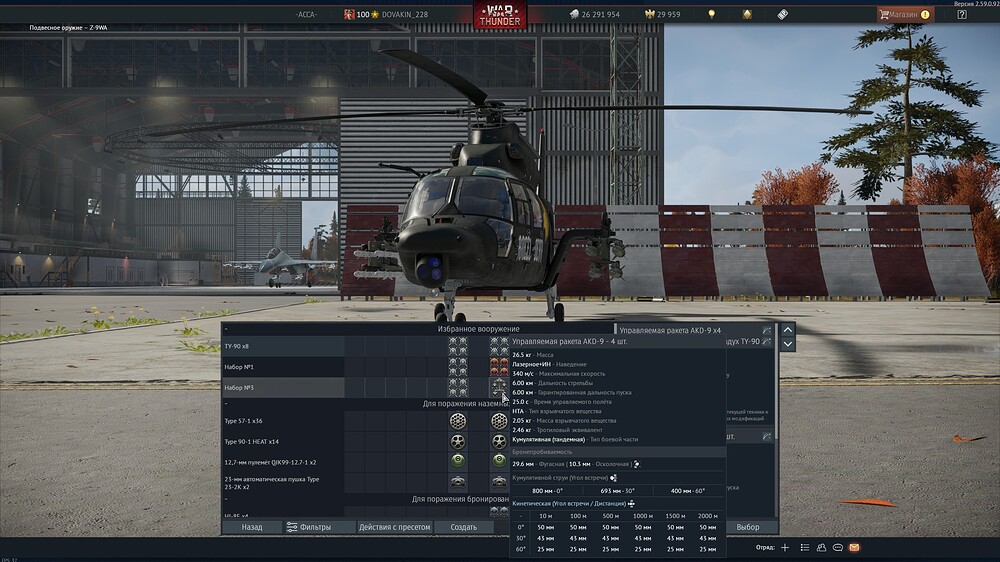The width and height of the screenshot is (1000, 562).
Task: Select the Type 57-1 x36 row
Action: (283, 421)
